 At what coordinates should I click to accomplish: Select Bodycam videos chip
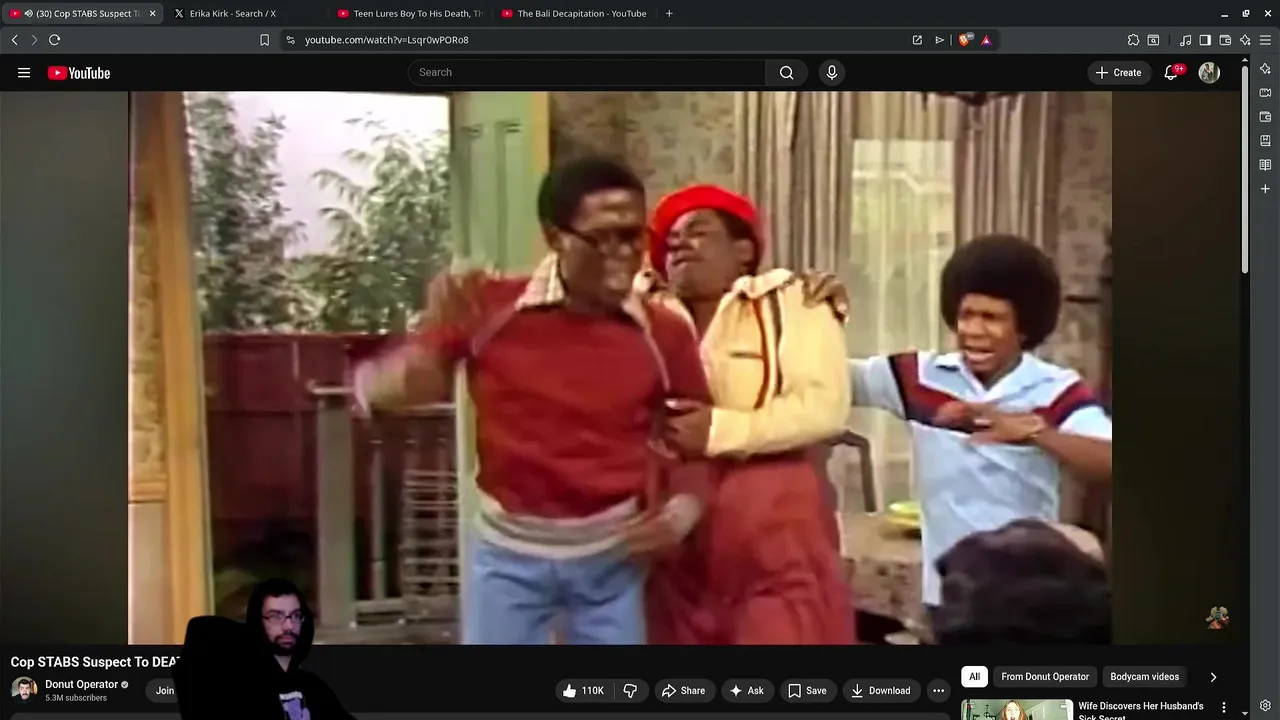[x=1145, y=677]
